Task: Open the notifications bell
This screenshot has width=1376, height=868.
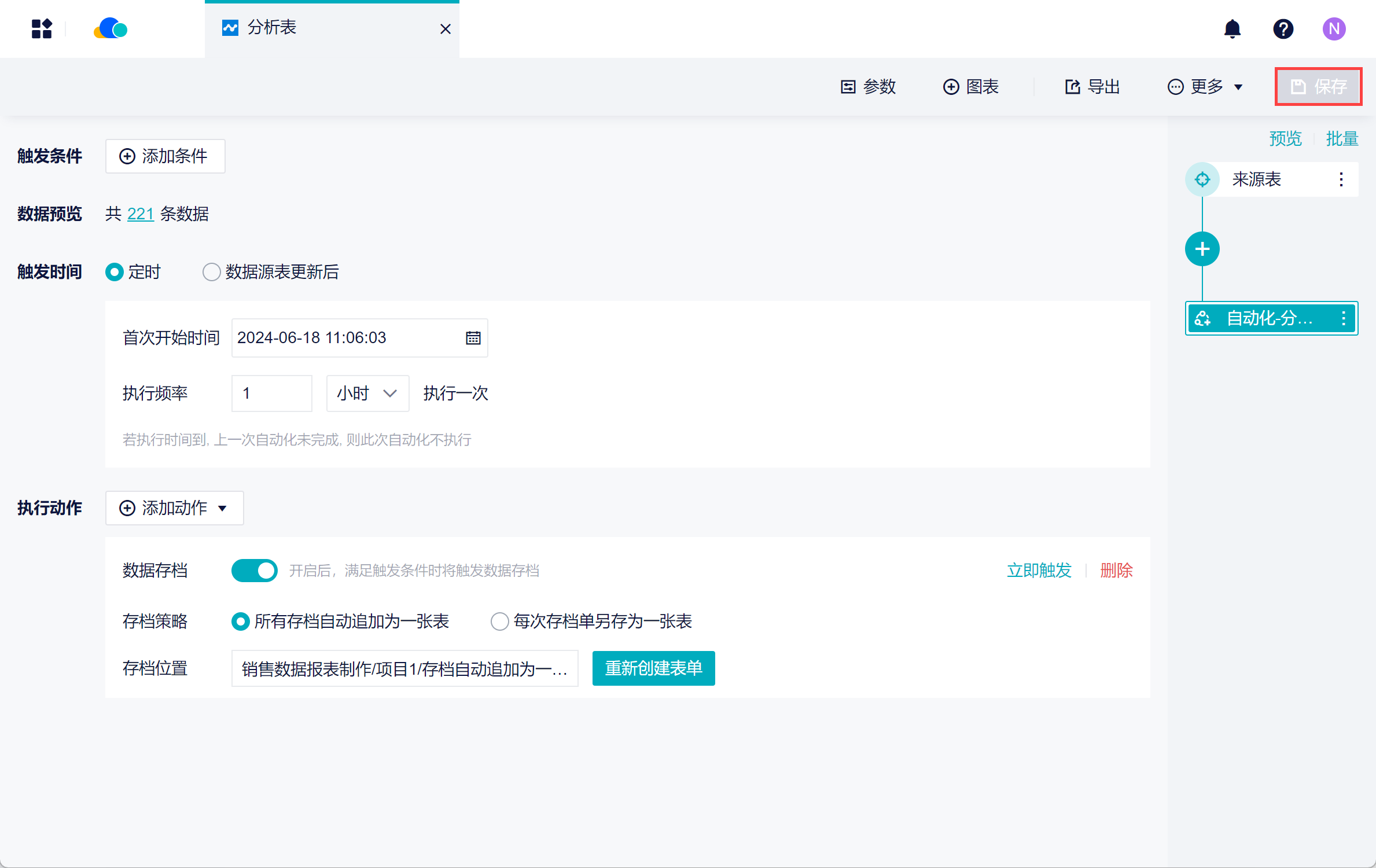Action: 1232,28
